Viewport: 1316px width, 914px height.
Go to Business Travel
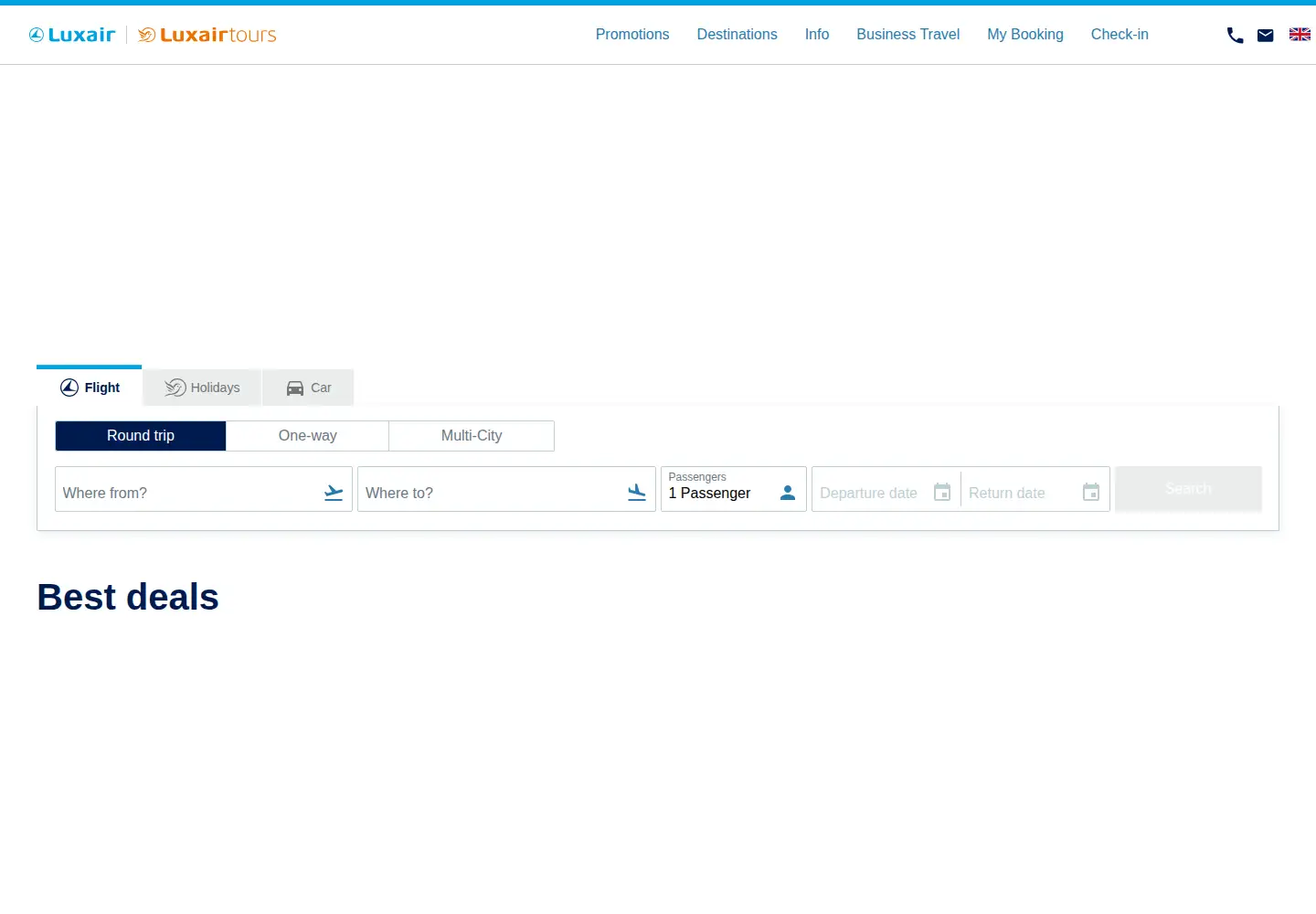pyautogui.click(x=908, y=35)
